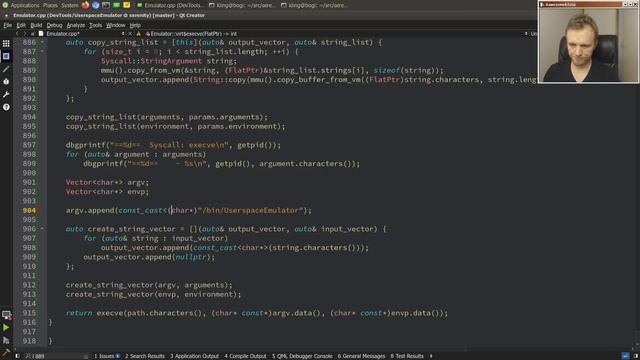Click create_string_vector(argv, arguments) call
This screenshot has width=640, height=360.
click(149, 285)
